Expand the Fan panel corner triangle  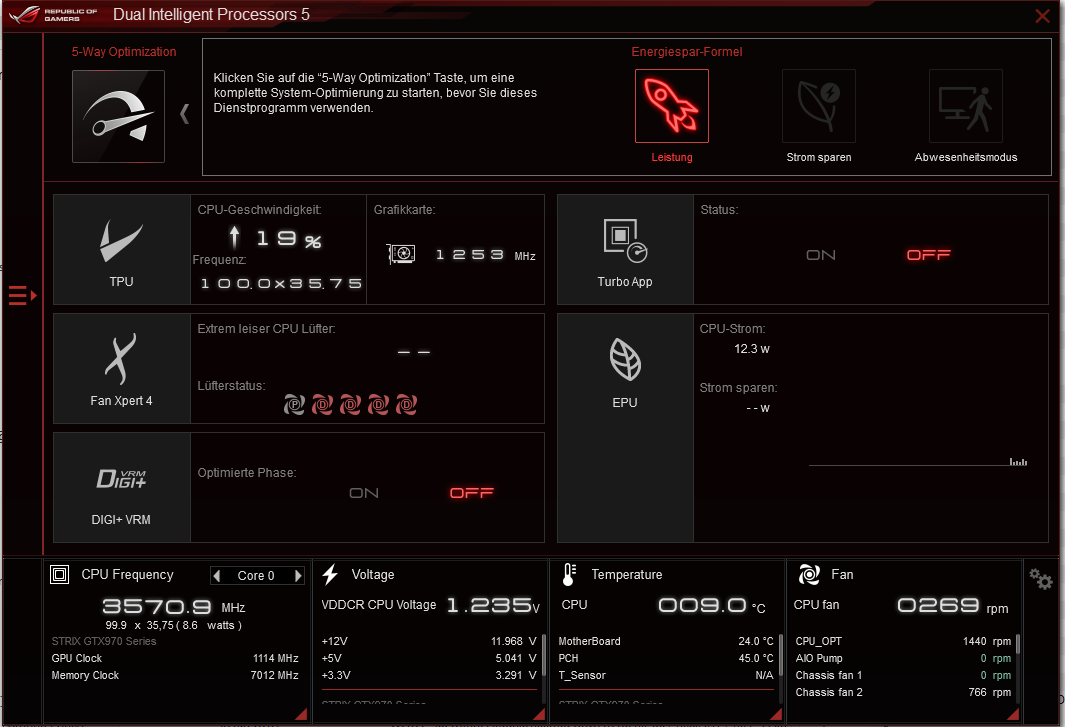1013,714
